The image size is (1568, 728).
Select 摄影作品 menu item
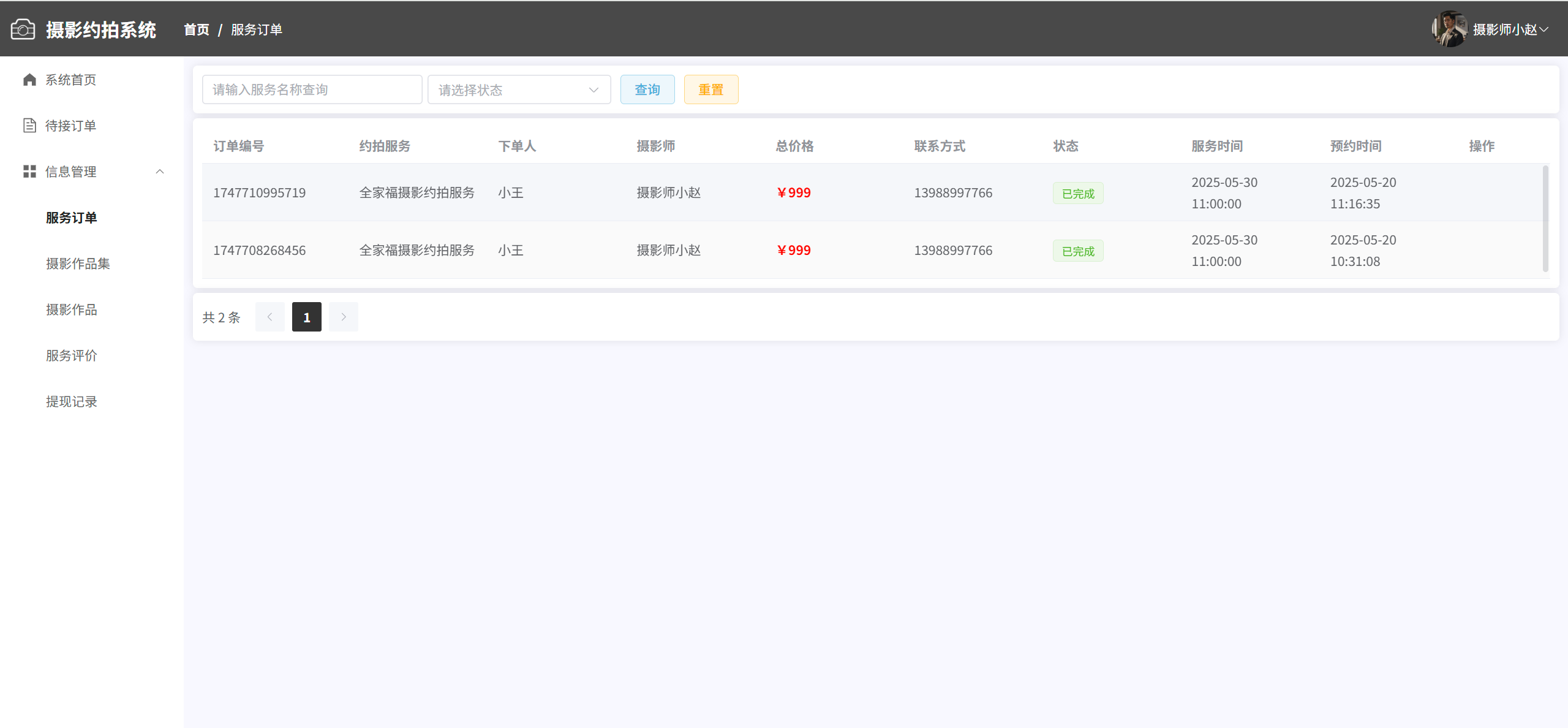pos(71,309)
